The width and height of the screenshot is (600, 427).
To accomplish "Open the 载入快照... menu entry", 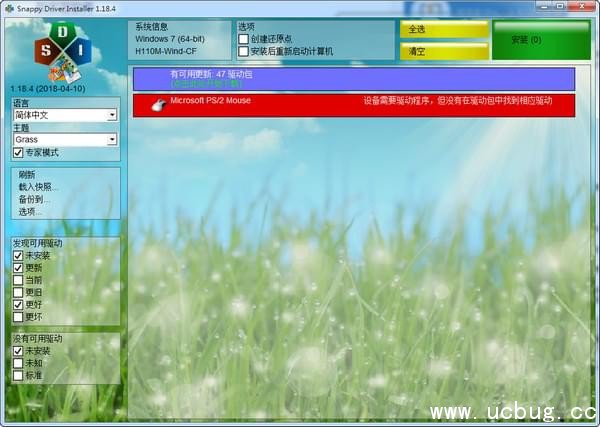I will coord(39,187).
